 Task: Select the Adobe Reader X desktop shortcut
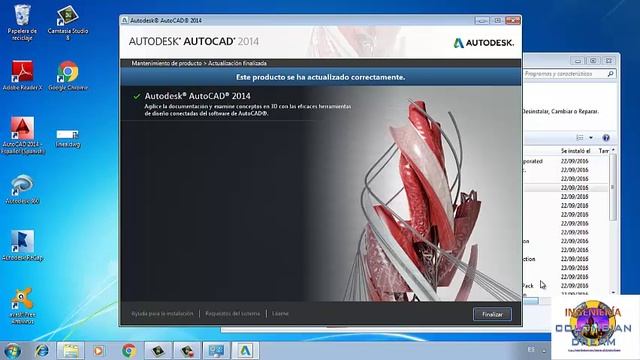[22, 76]
